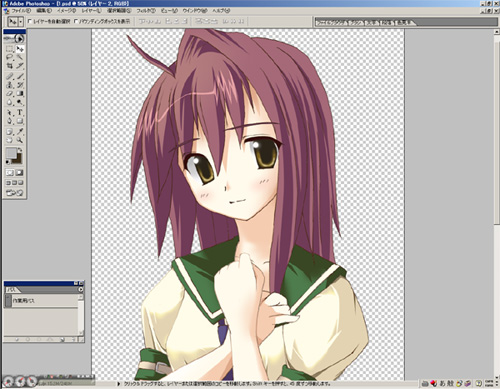Open the status bar info arrow menu
The height and width of the screenshot is (389, 500).
[x=119, y=384]
